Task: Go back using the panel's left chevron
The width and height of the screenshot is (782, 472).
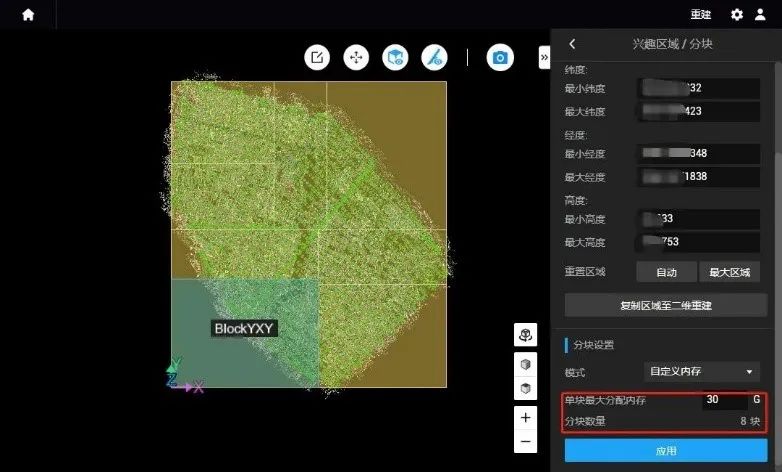Action: (572, 44)
